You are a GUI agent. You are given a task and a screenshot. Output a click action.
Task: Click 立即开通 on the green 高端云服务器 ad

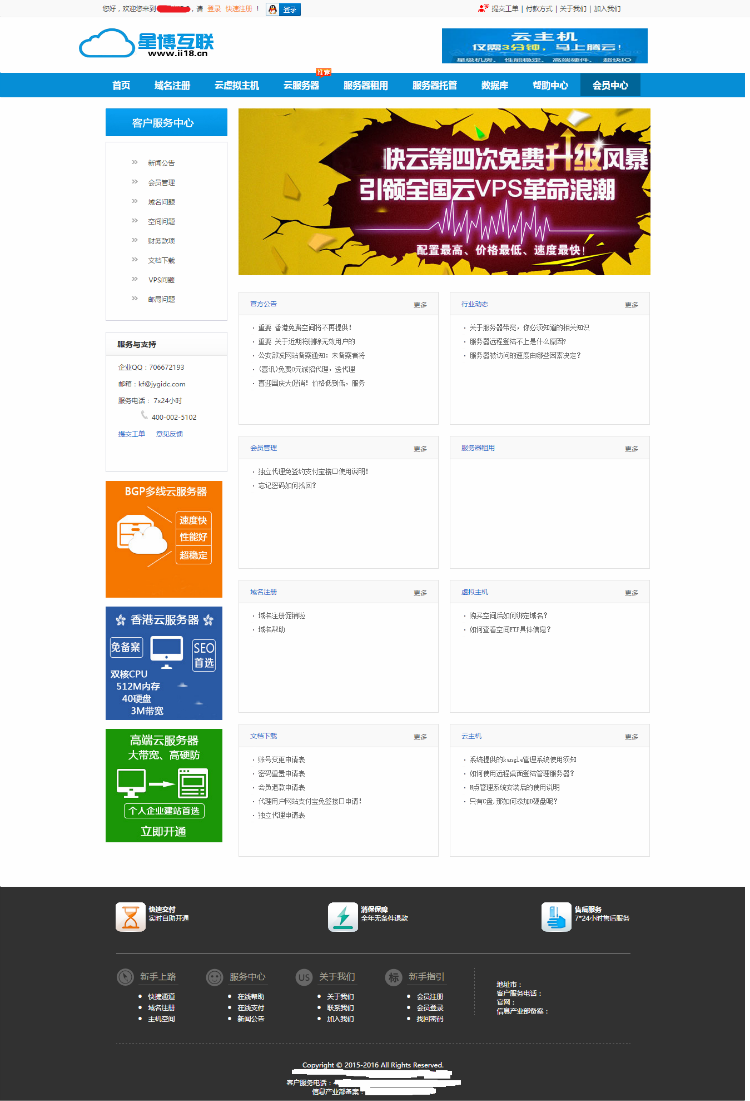(163, 831)
